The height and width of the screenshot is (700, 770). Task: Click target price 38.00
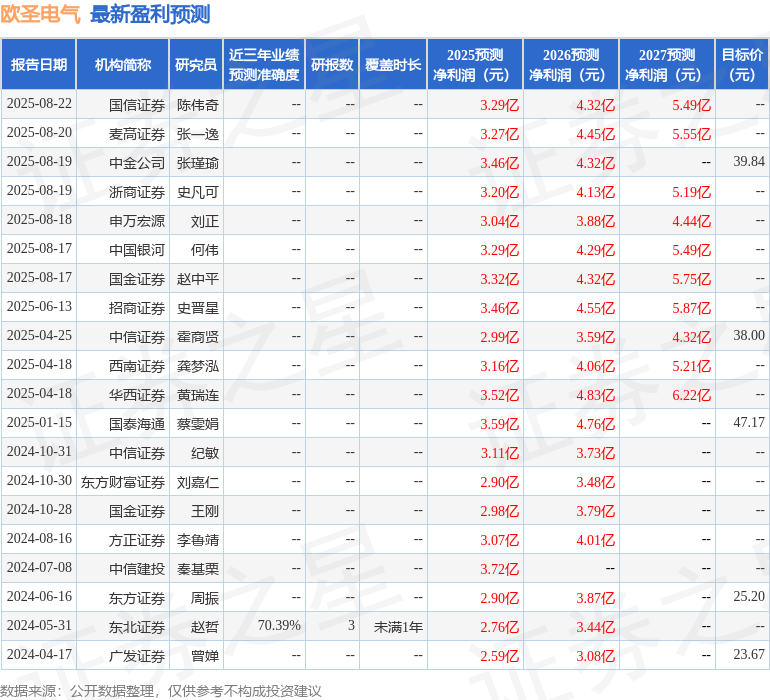[x=749, y=336]
